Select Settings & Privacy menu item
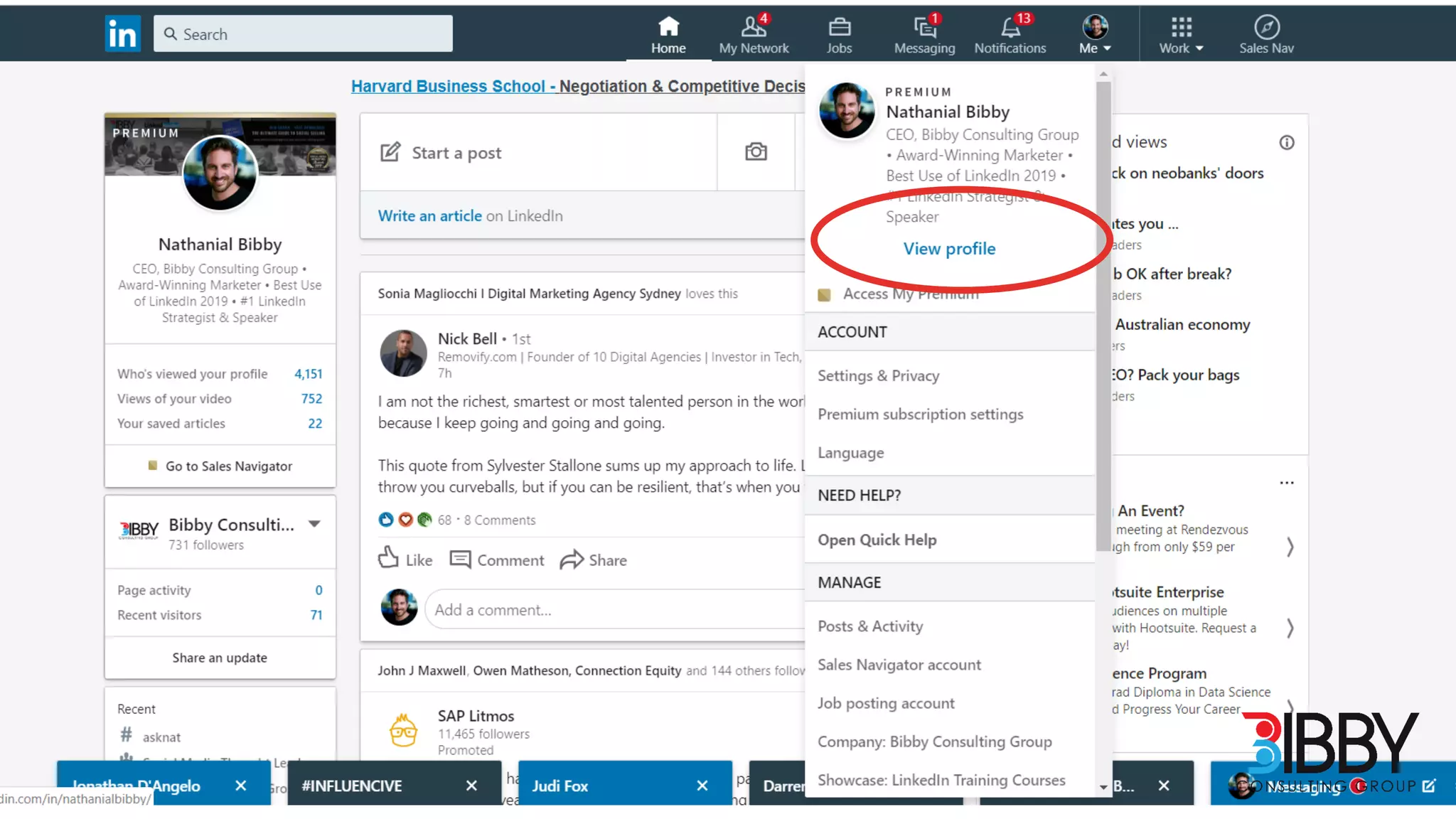This screenshot has width=1456, height=819. pos(878,375)
